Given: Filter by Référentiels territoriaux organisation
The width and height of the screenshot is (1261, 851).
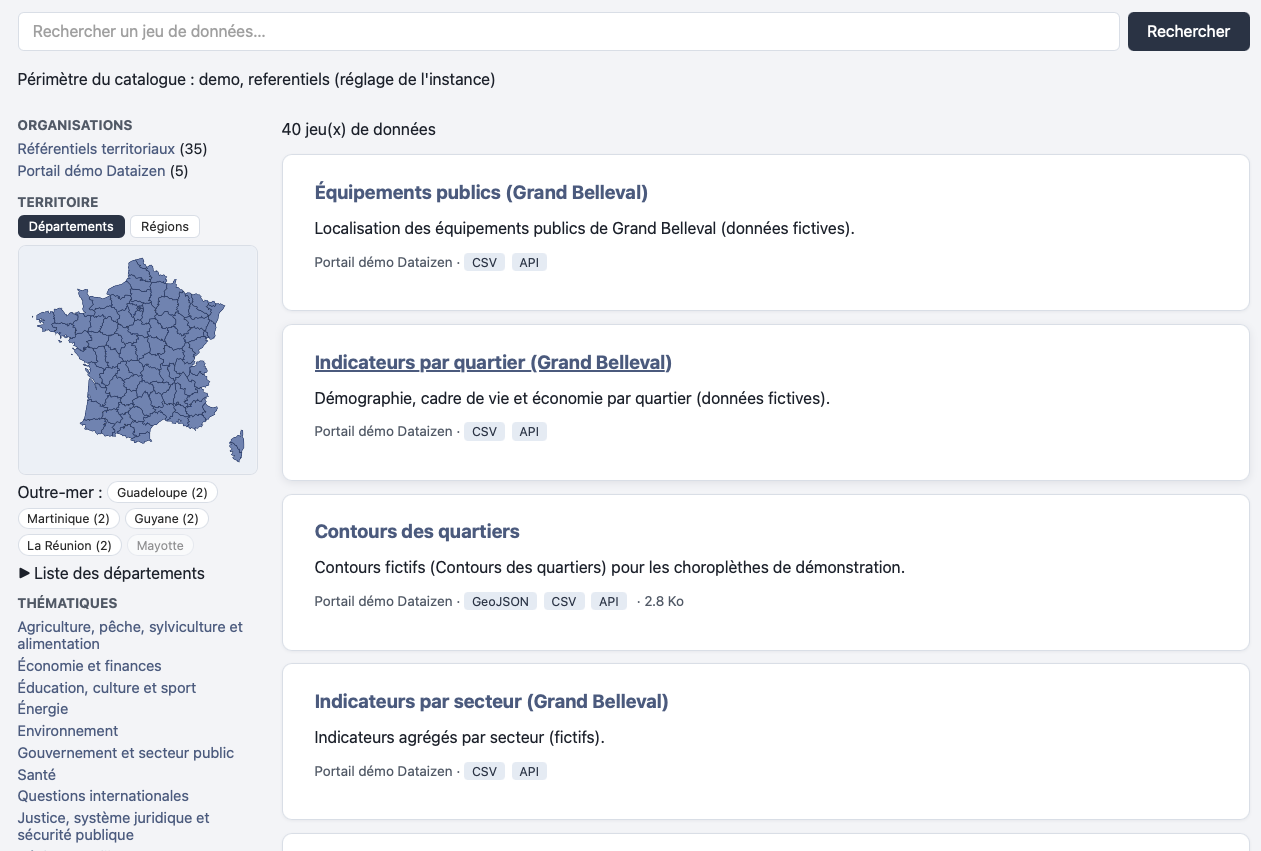Looking at the screenshot, I should (x=96, y=149).
